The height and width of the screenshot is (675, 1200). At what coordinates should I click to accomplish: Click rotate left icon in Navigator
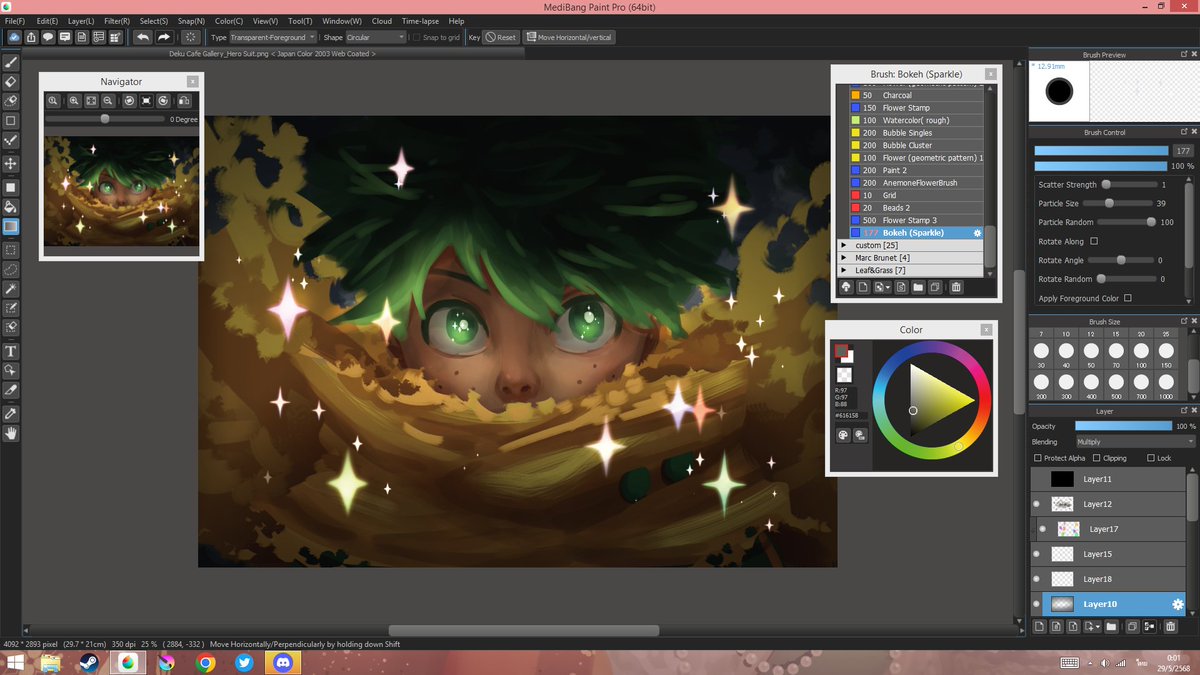click(129, 101)
